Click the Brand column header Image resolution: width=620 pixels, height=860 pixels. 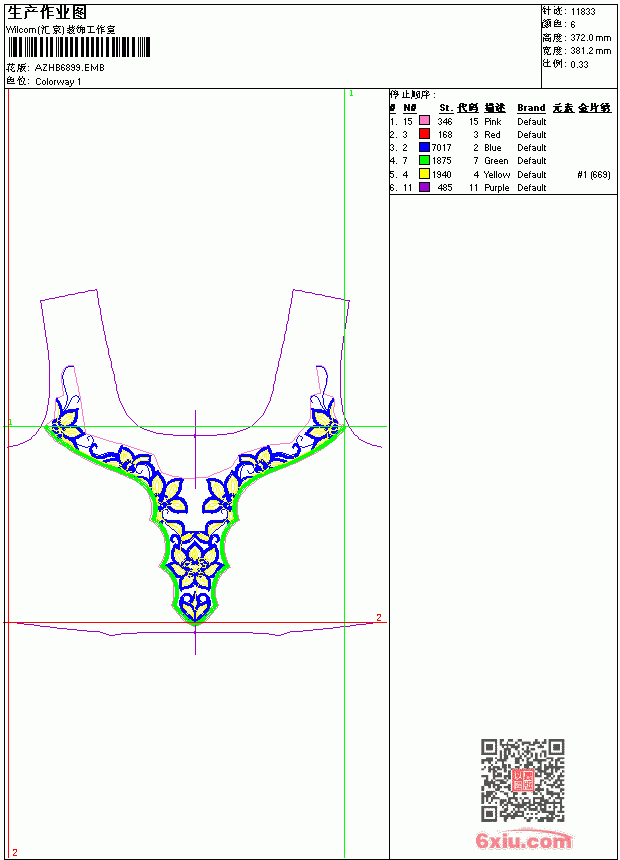(531, 108)
